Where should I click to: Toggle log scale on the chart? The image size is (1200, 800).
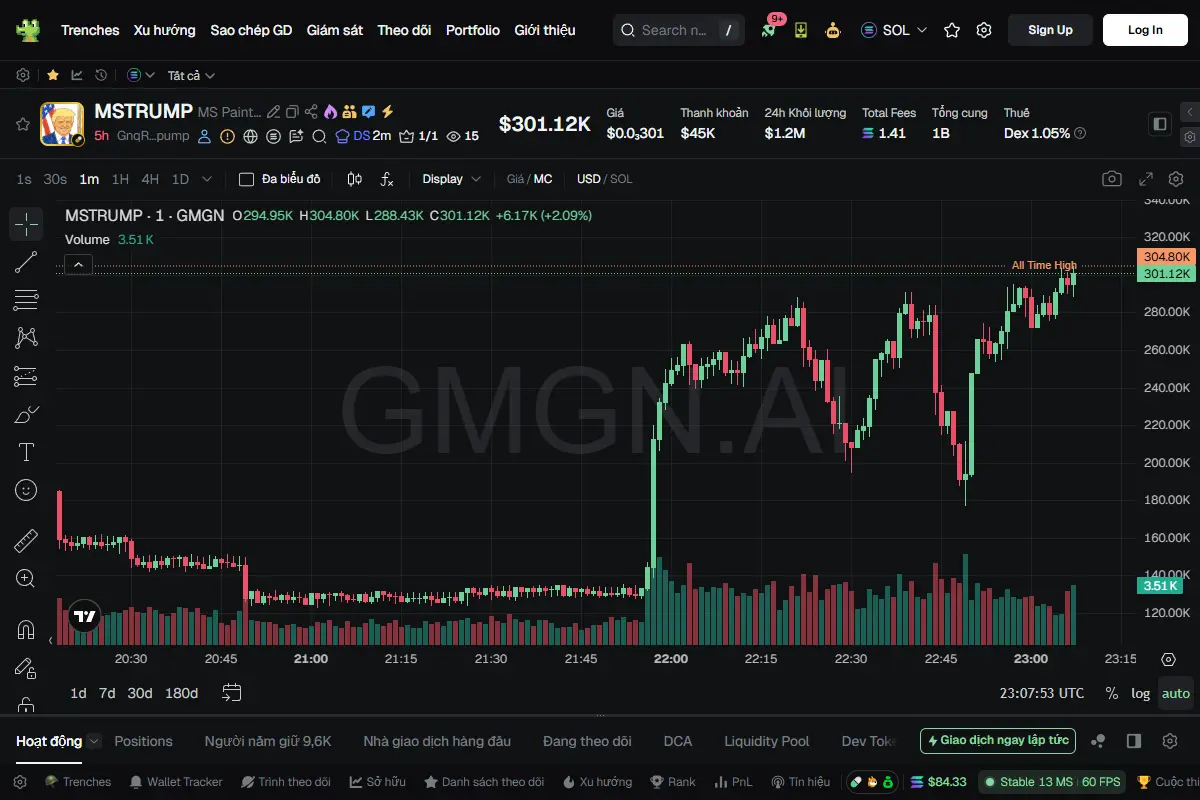point(1141,693)
